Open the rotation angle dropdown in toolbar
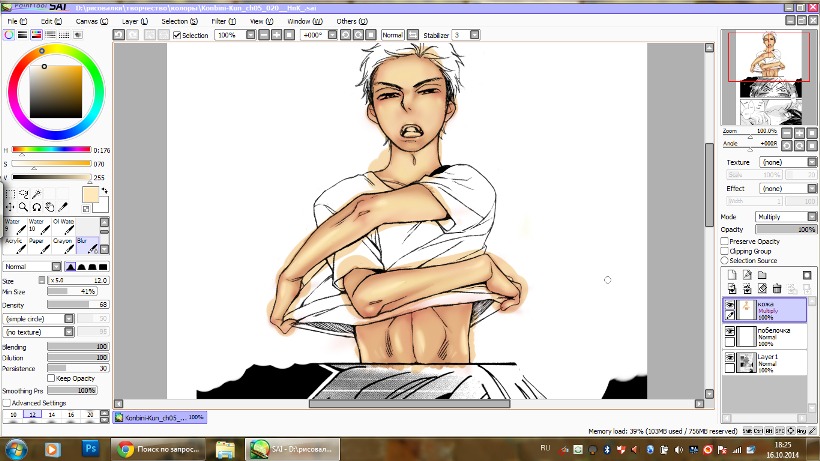The image size is (820, 461). pos(332,35)
